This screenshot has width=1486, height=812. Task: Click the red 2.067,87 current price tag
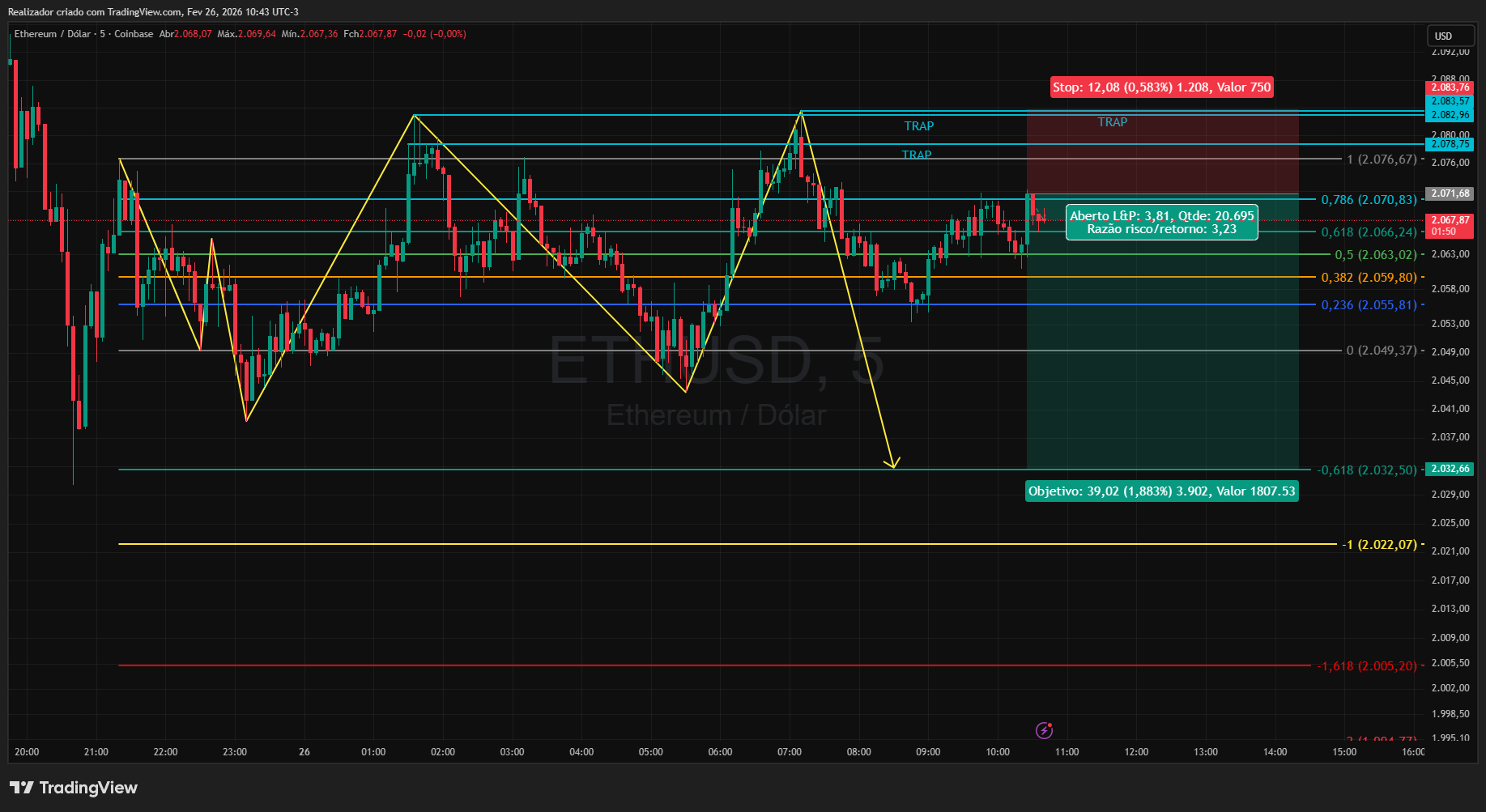pyautogui.click(x=1450, y=225)
